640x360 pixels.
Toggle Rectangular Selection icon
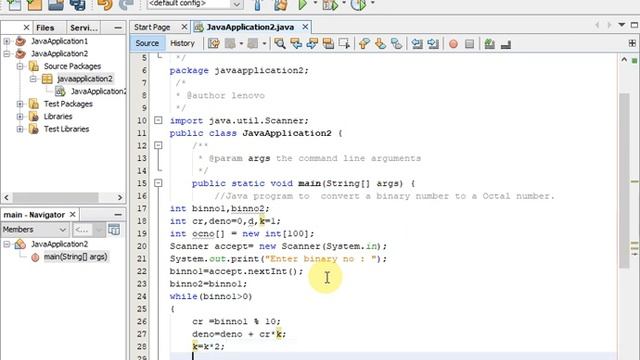click(x=344, y=43)
